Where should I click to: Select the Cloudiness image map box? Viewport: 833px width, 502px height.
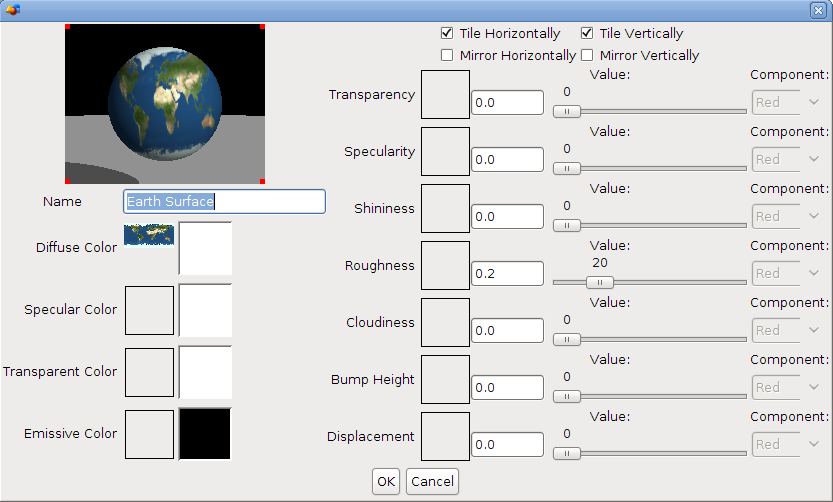click(x=445, y=322)
